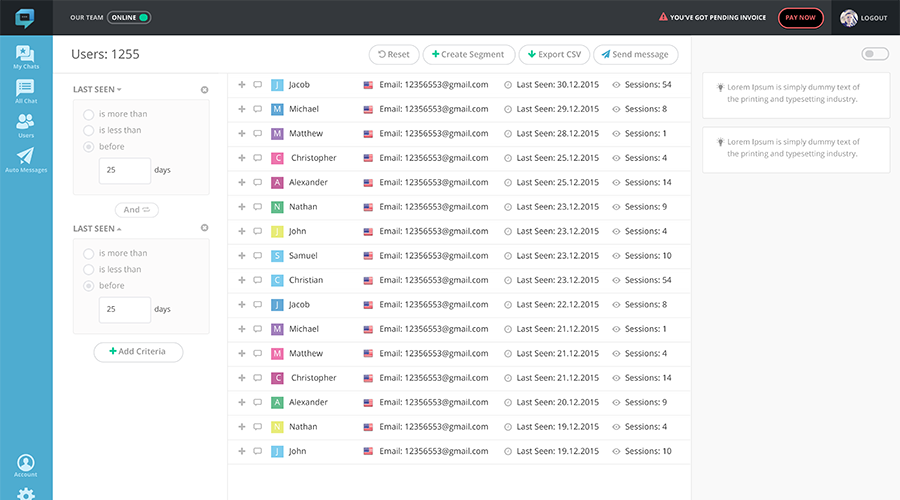Click the pending invoice warning icon
Viewport: 900px width, 500px height.
point(663,17)
